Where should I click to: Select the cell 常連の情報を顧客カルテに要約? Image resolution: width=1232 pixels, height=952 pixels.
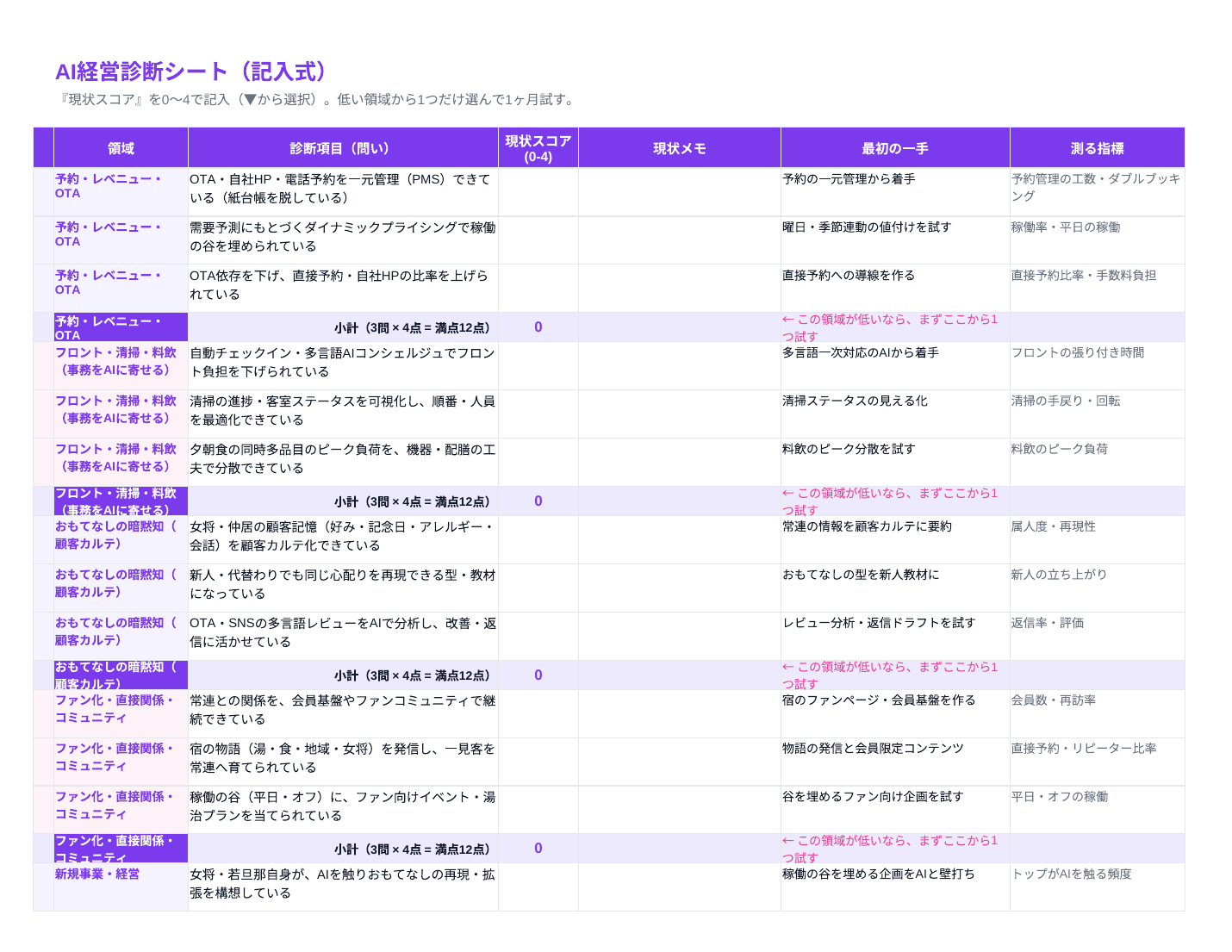tap(895, 539)
